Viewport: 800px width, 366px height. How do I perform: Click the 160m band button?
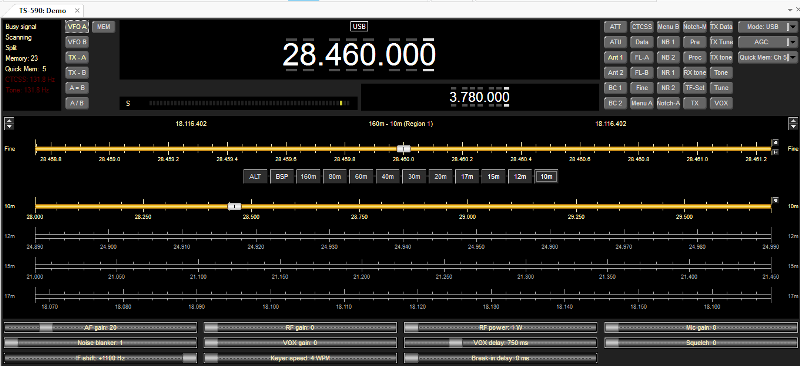(308, 177)
